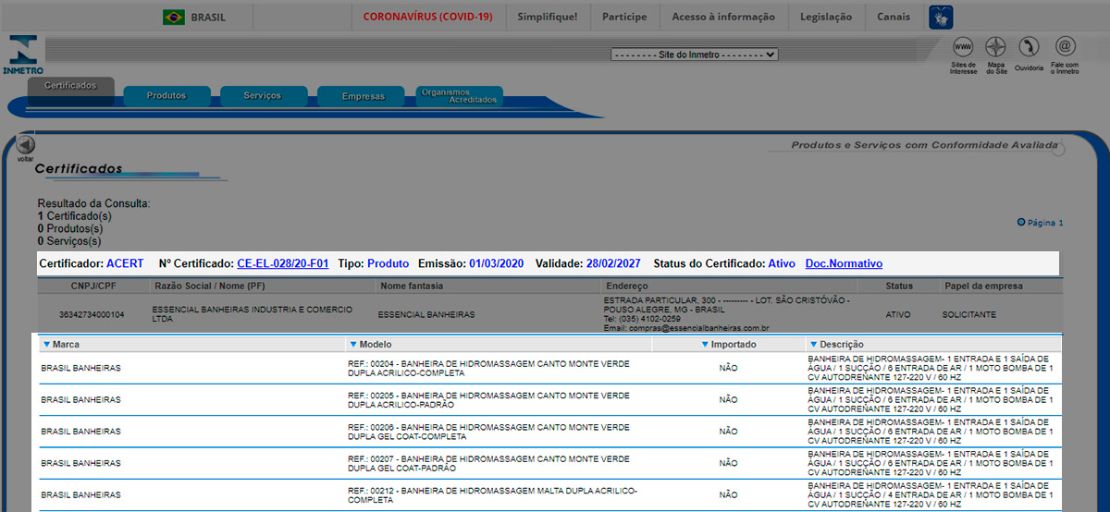Click Papel da empresa column header

tap(983, 286)
